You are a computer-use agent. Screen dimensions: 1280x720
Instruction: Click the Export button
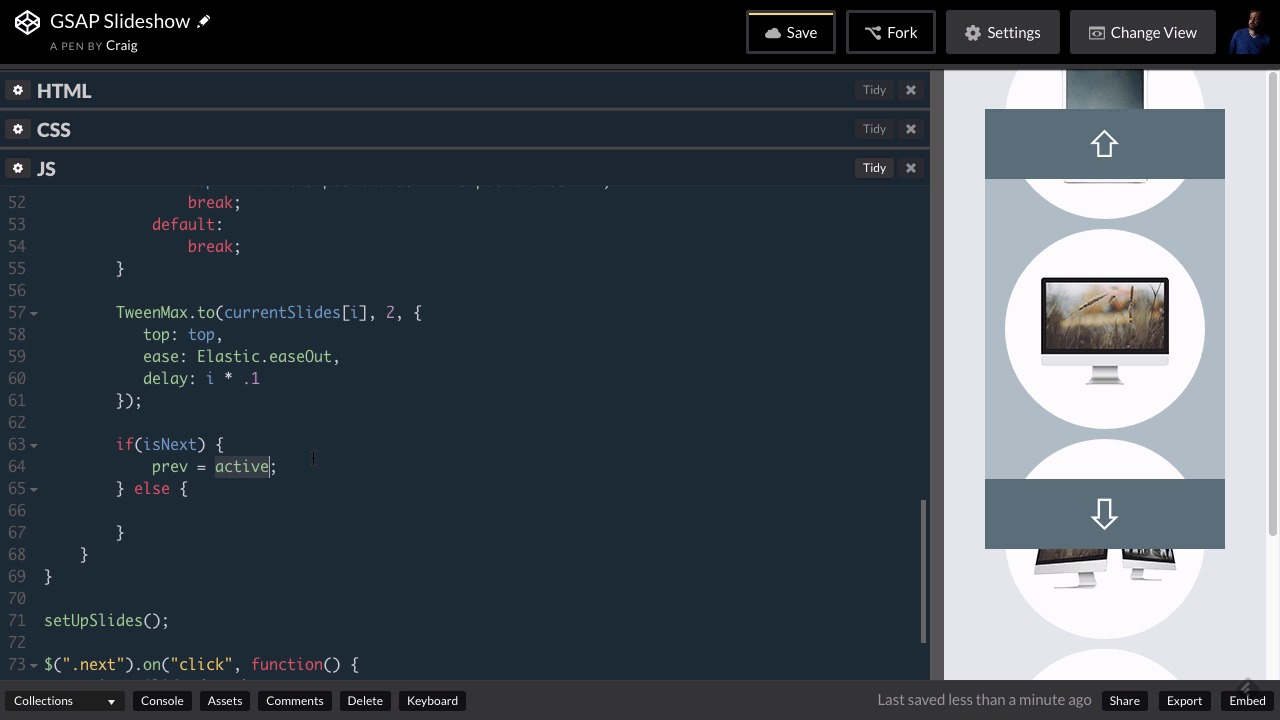point(1184,701)
